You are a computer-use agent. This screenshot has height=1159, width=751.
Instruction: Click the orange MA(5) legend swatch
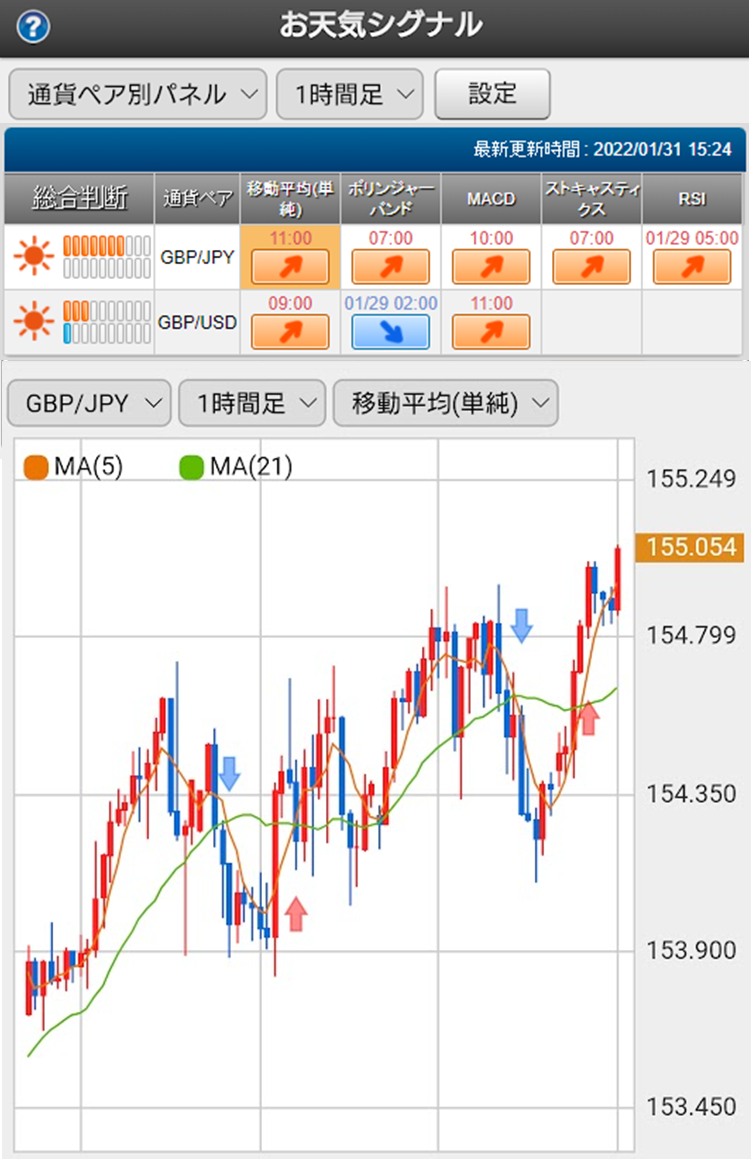[36, 467]
